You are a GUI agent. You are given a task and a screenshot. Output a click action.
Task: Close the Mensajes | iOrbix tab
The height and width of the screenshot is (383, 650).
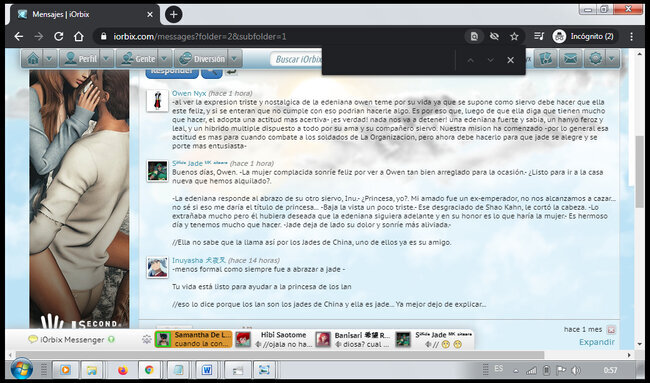150,15
